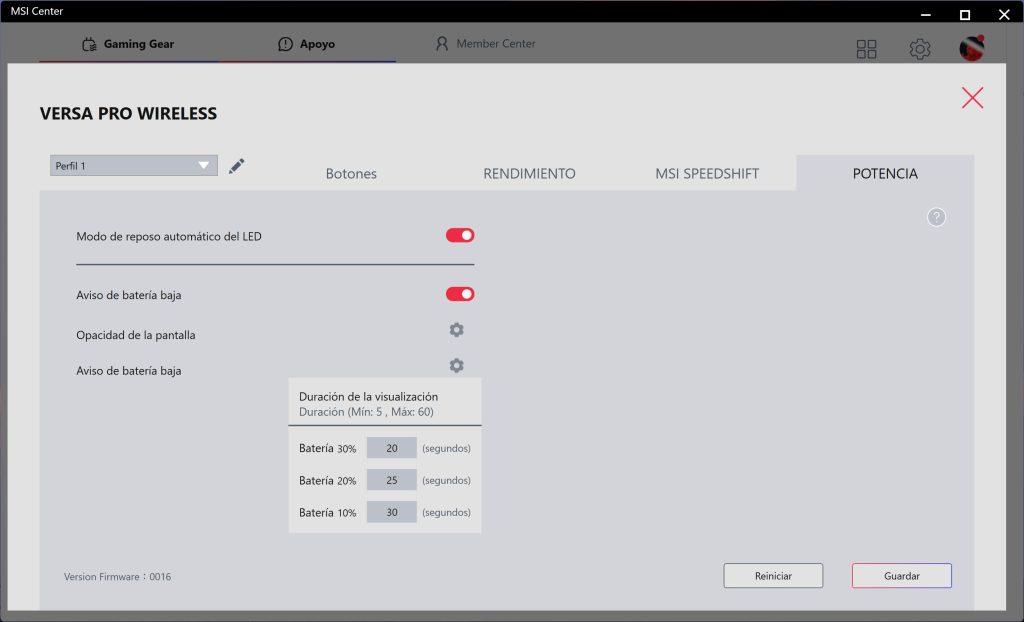Viewport: 1024px width, 622px height.
Task: Open the help question mark icon
Action: [936, 218]
